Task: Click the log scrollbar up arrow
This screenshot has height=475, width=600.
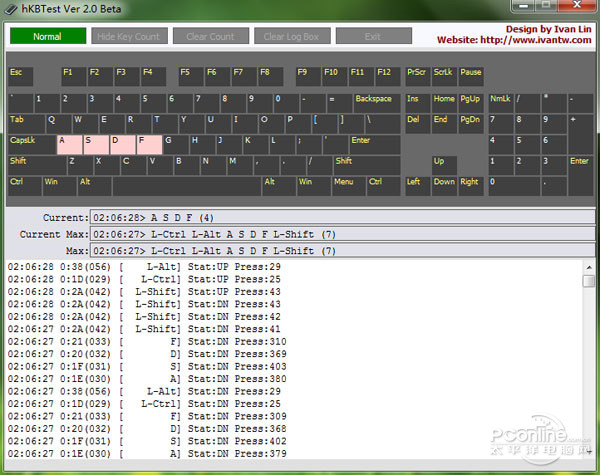Action: (589, 267)
